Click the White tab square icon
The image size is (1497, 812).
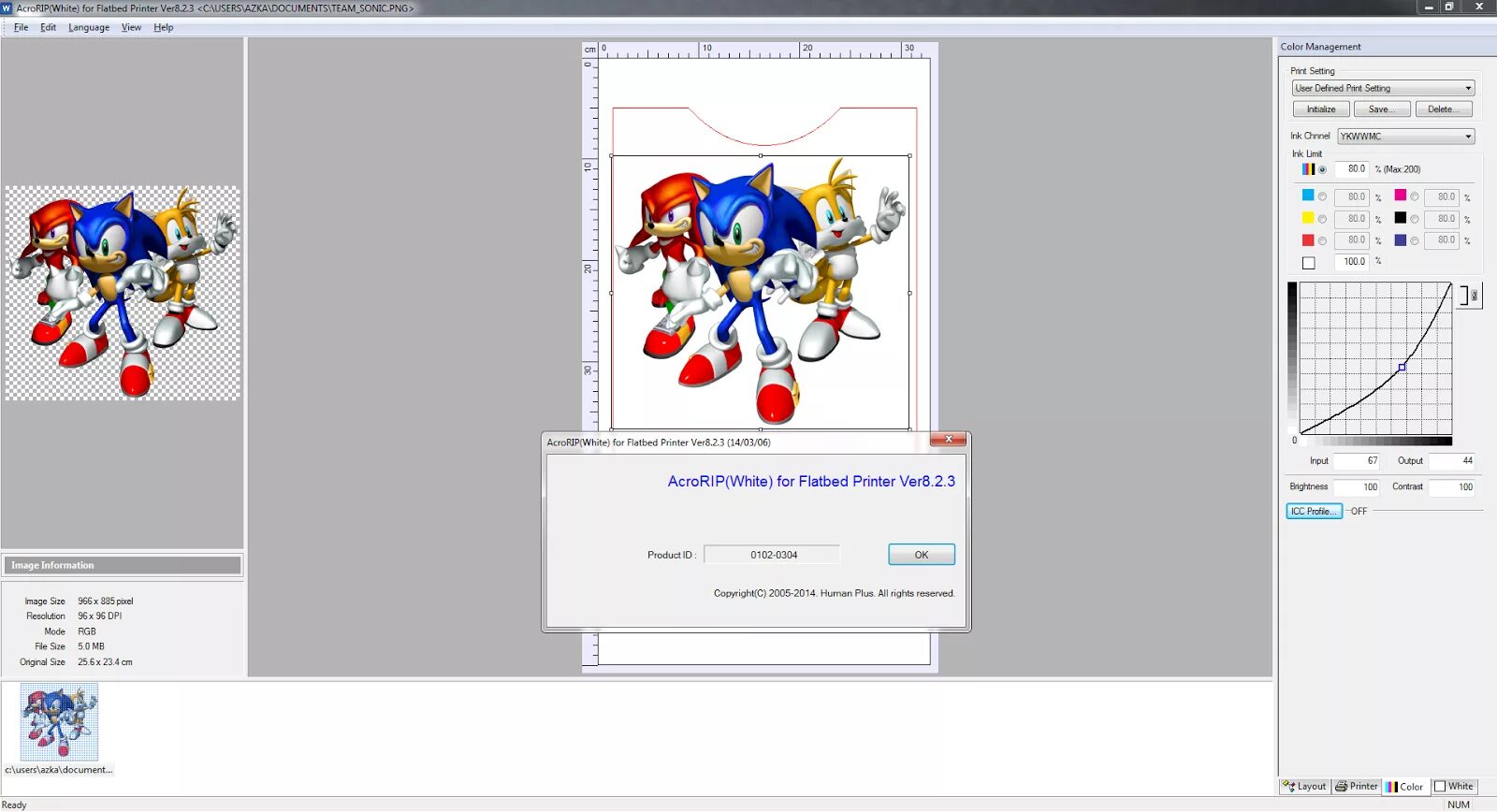[x=1440, y=787]
